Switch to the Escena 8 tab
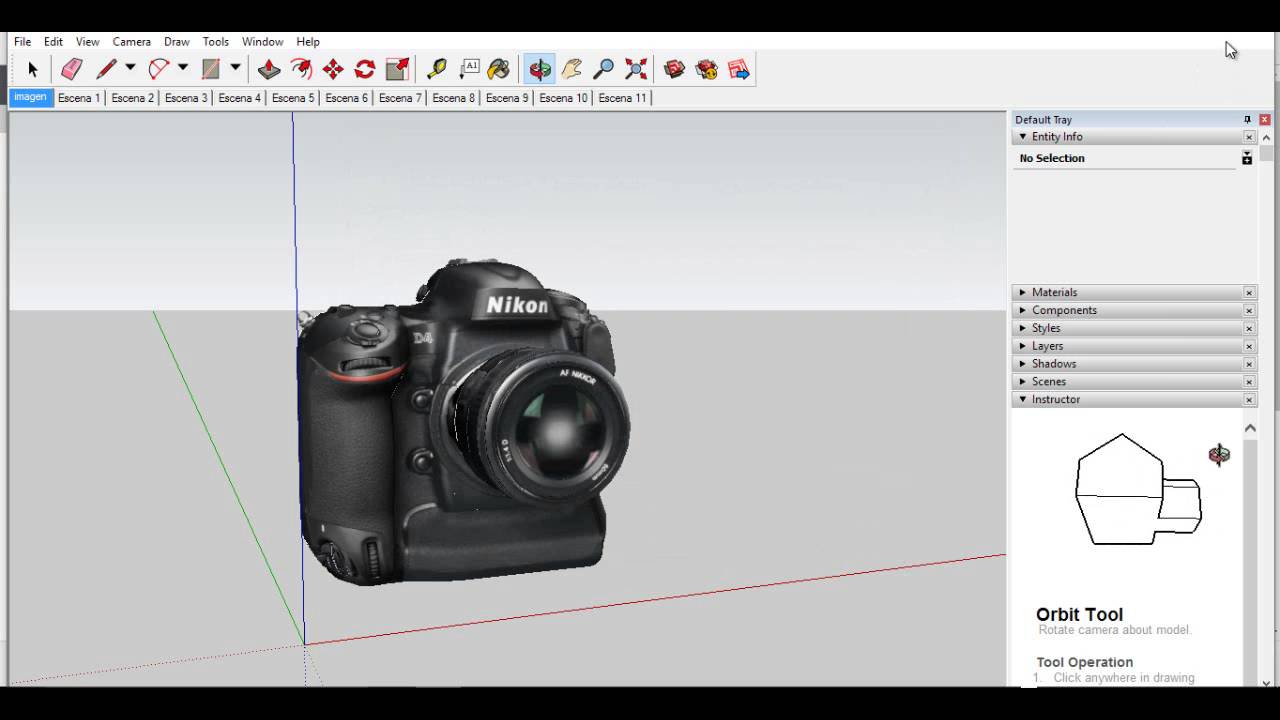Image resolution: width=1280 pixels, height=720 pixels. [453, 98]
